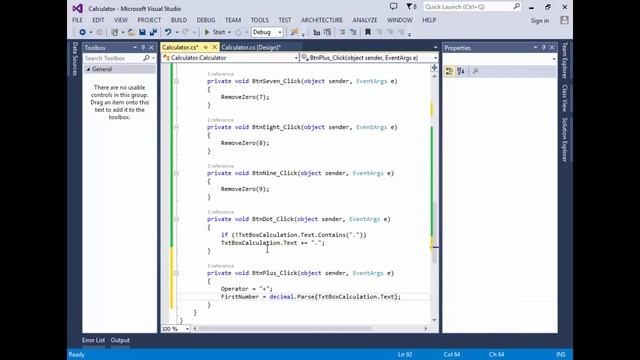The image size is (640, 360).
Task: Open the document tabs list arrow
Action: (x=435, y=48)
